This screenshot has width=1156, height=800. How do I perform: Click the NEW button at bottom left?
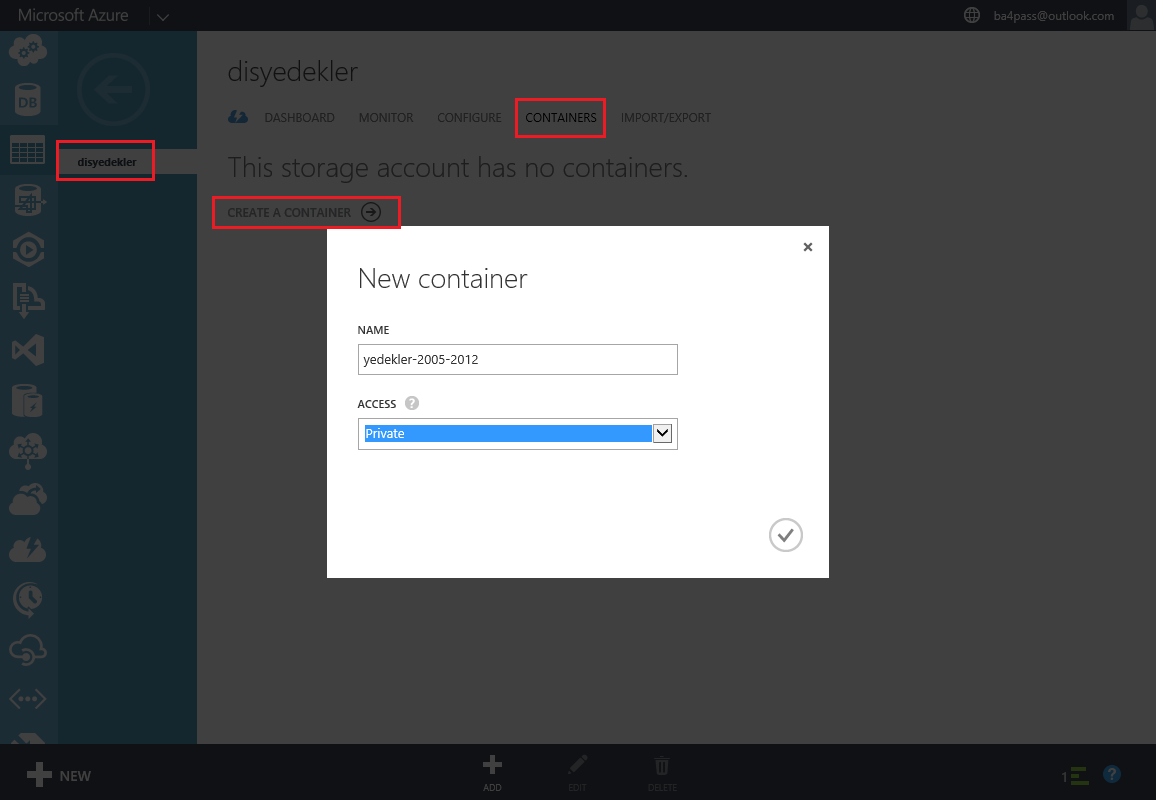point(59,776)
